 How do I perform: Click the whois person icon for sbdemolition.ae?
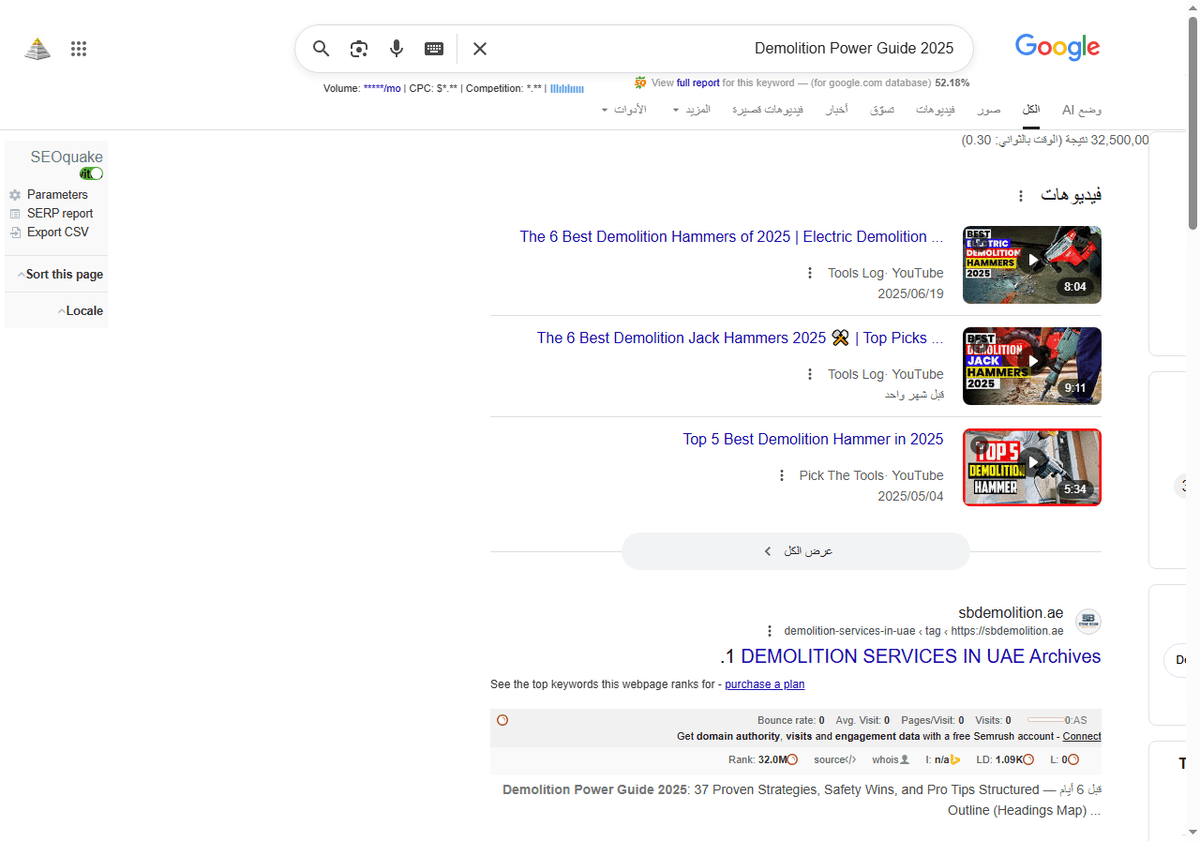(905, 759)
